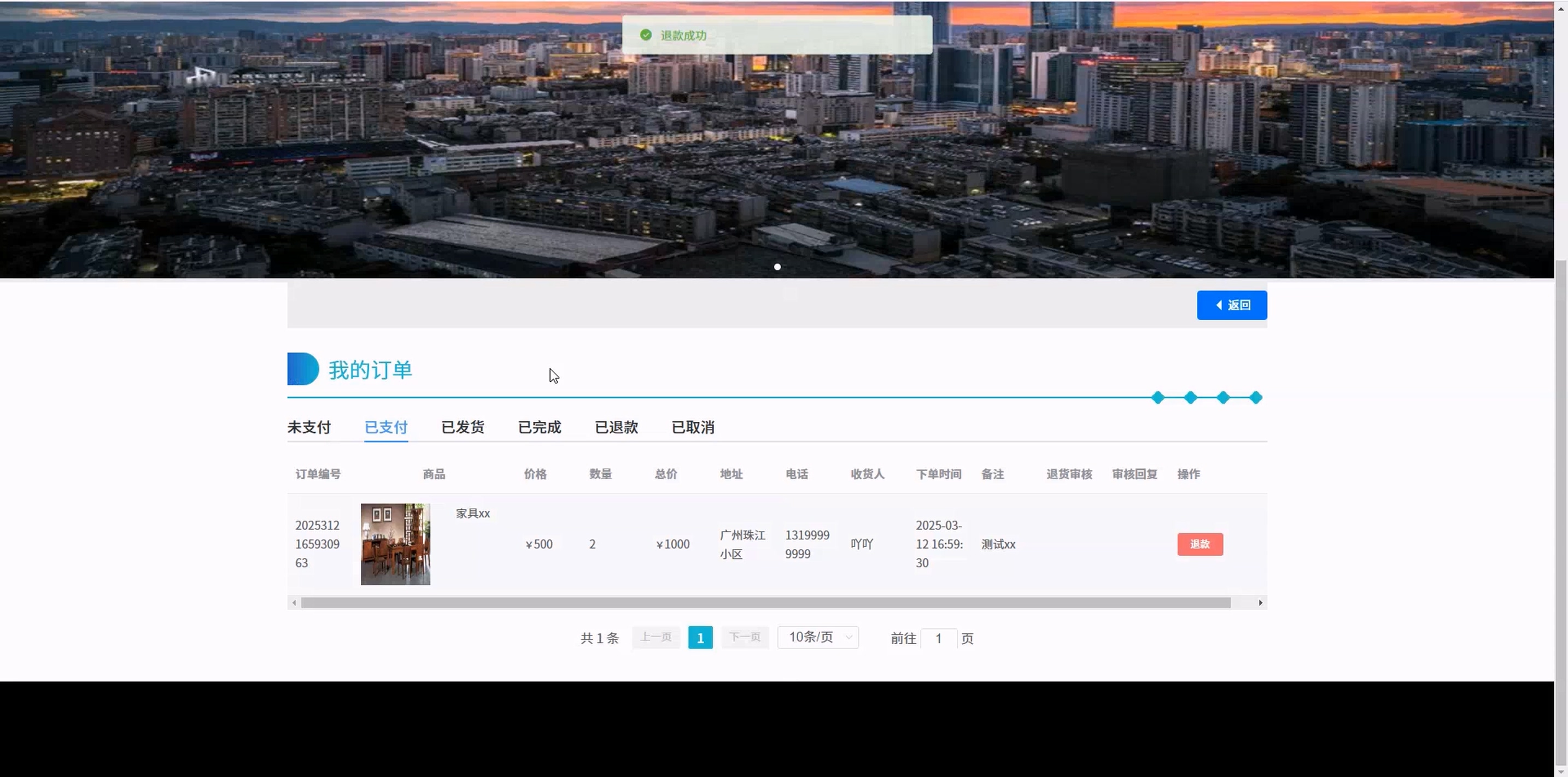Click the table's left scroll arrow
This screenshot has width=1568, height=777.
[294, 602]
